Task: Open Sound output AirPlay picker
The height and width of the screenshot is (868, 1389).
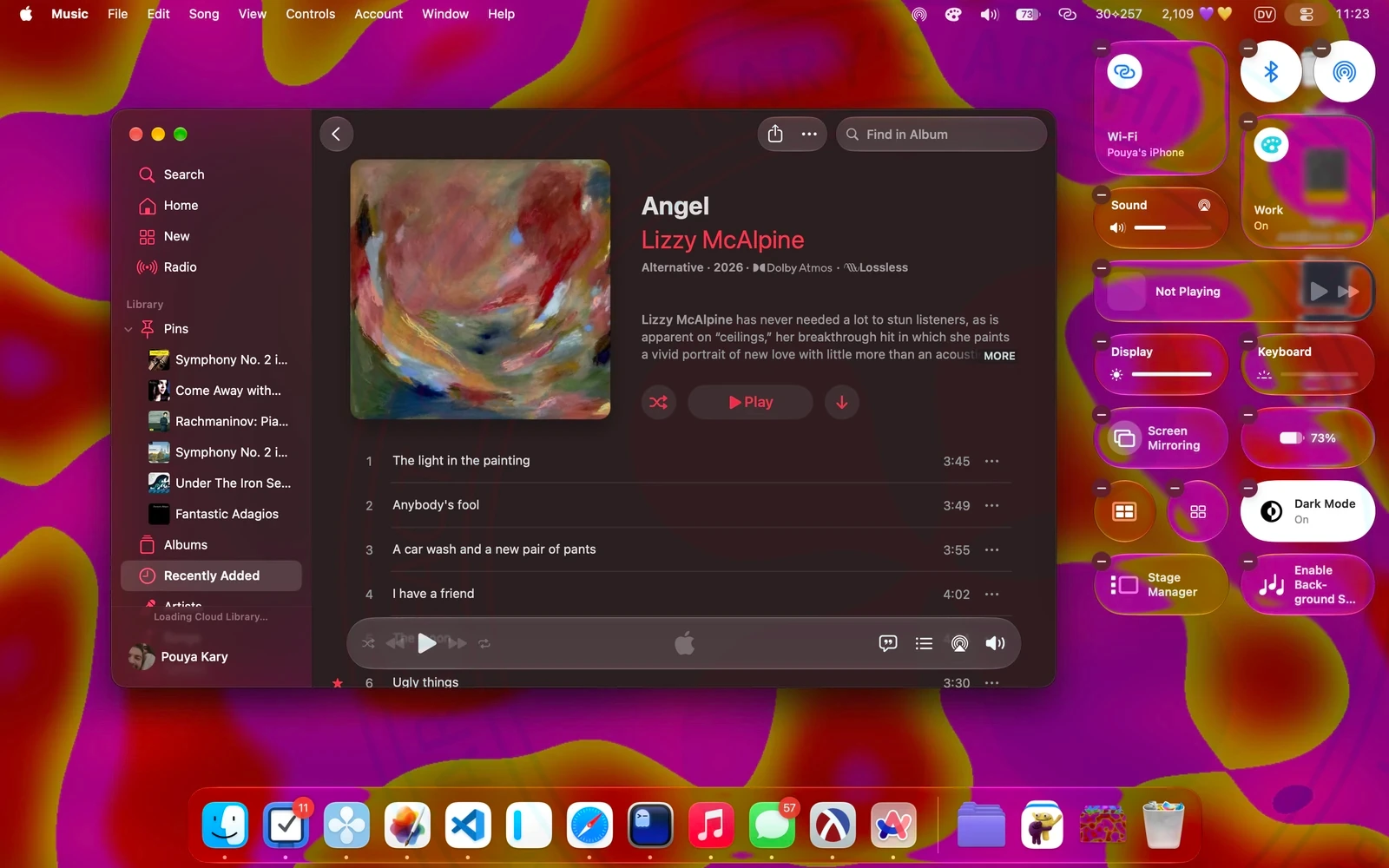Action: [x=1204, y=206]
